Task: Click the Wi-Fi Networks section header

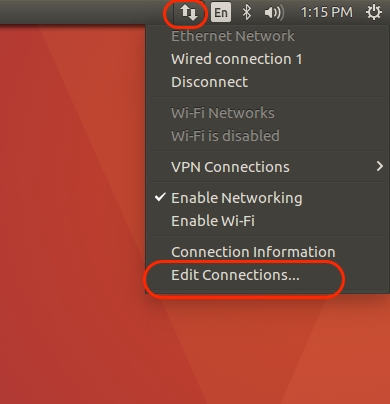Action: (x=223, y=113)
